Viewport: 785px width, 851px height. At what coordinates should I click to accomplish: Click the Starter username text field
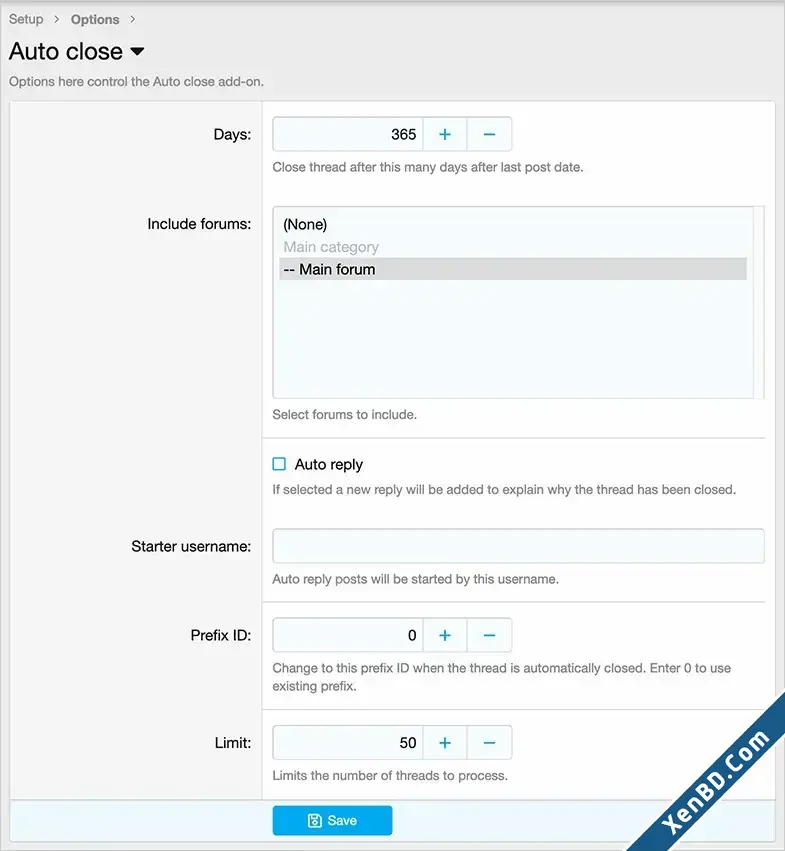pos(518,546)
